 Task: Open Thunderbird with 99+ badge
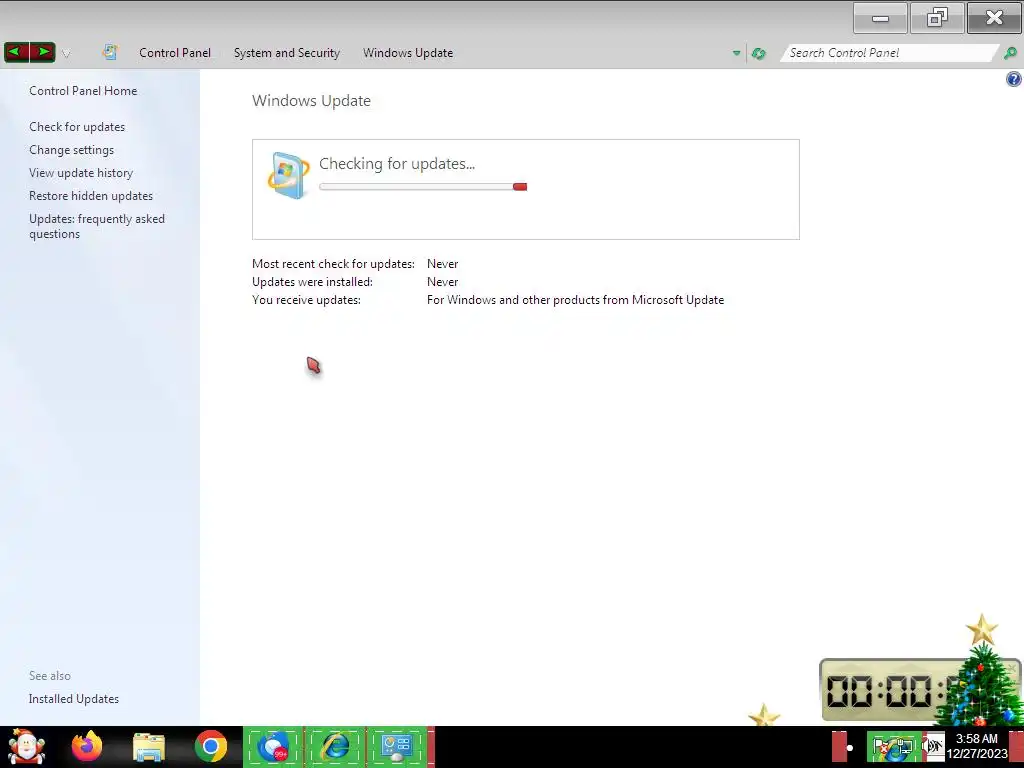click(273, 746)
